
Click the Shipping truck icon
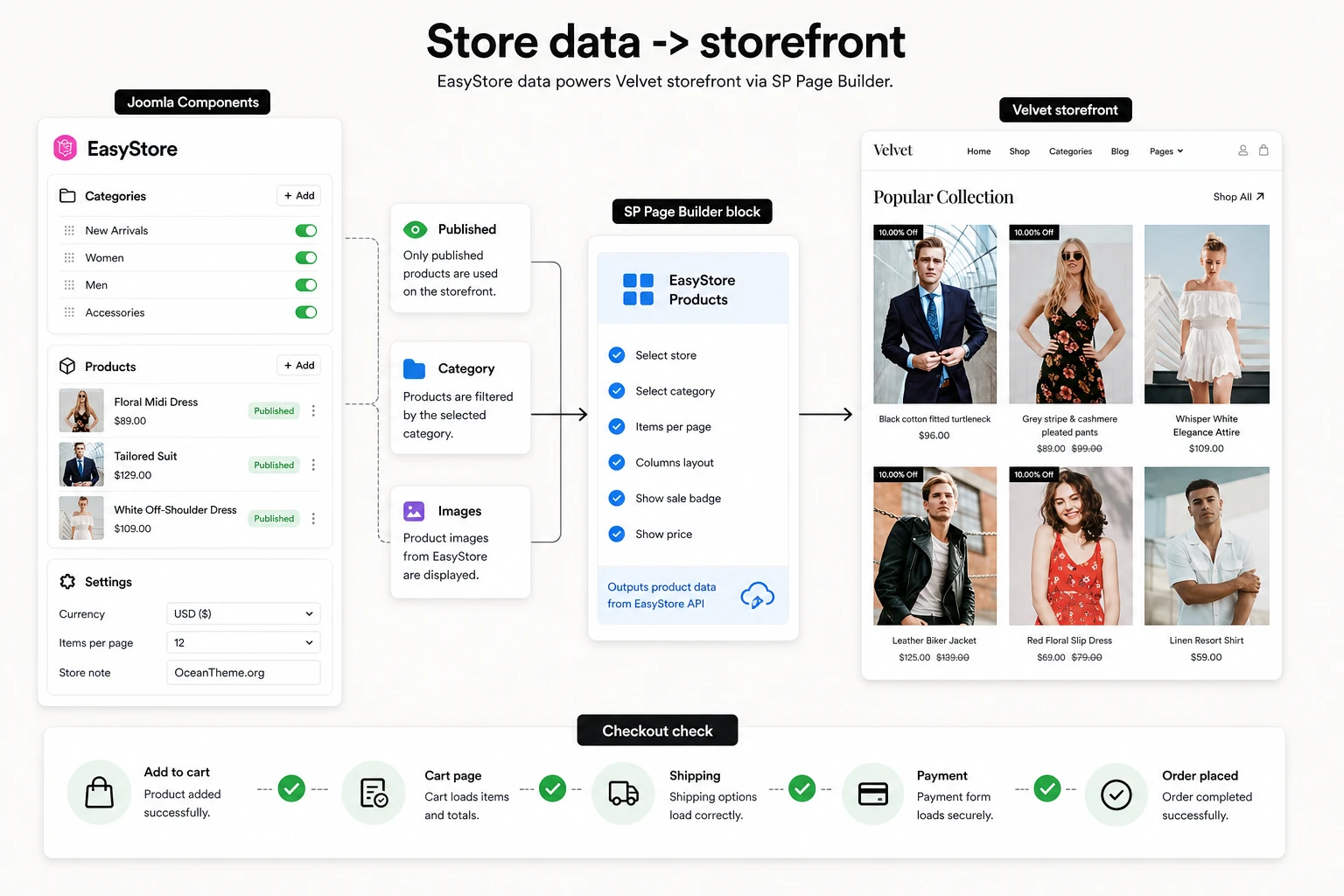pyautogui.click(x=623, y=793)
